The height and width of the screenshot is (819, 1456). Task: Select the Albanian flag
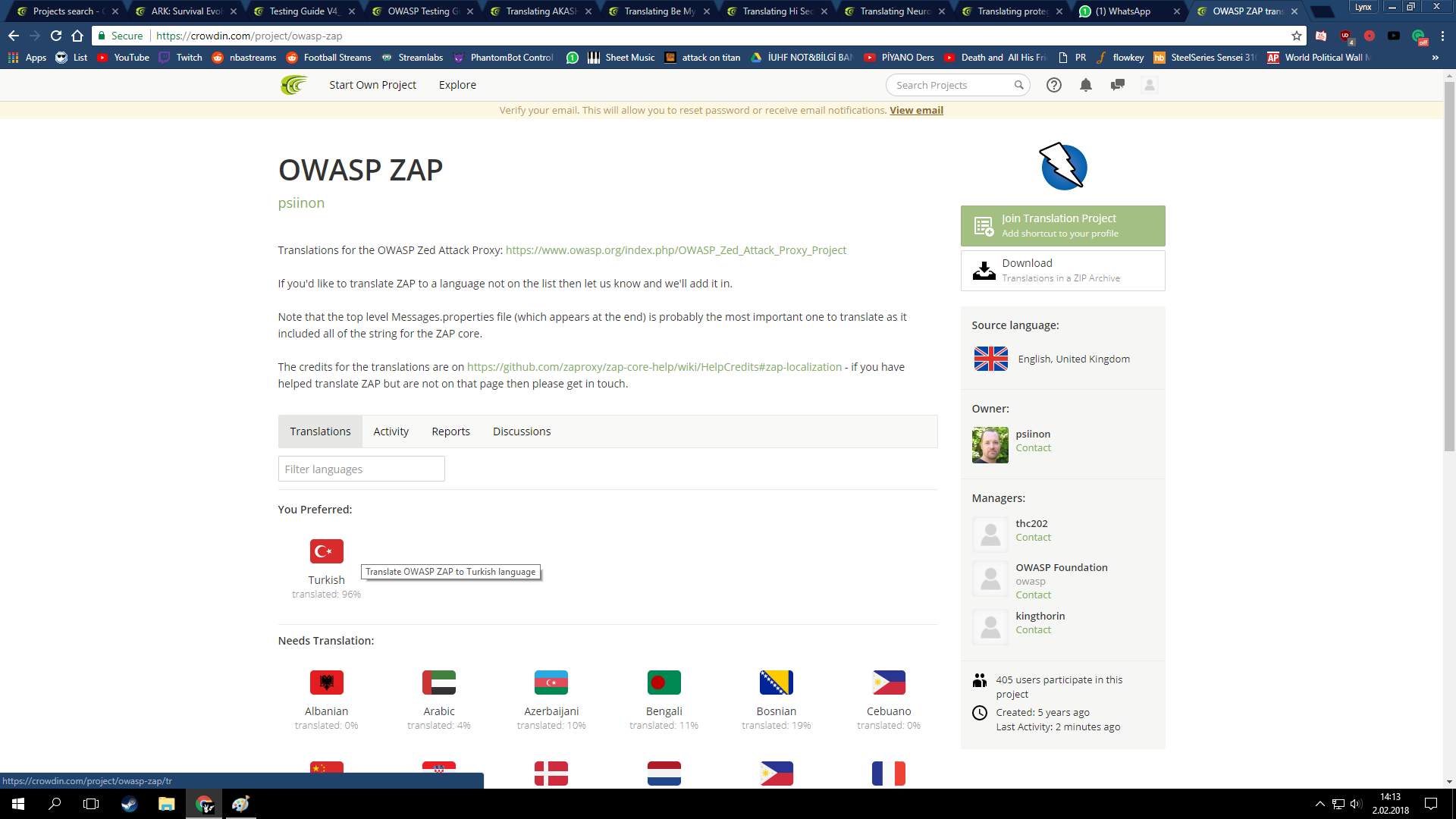327,682
